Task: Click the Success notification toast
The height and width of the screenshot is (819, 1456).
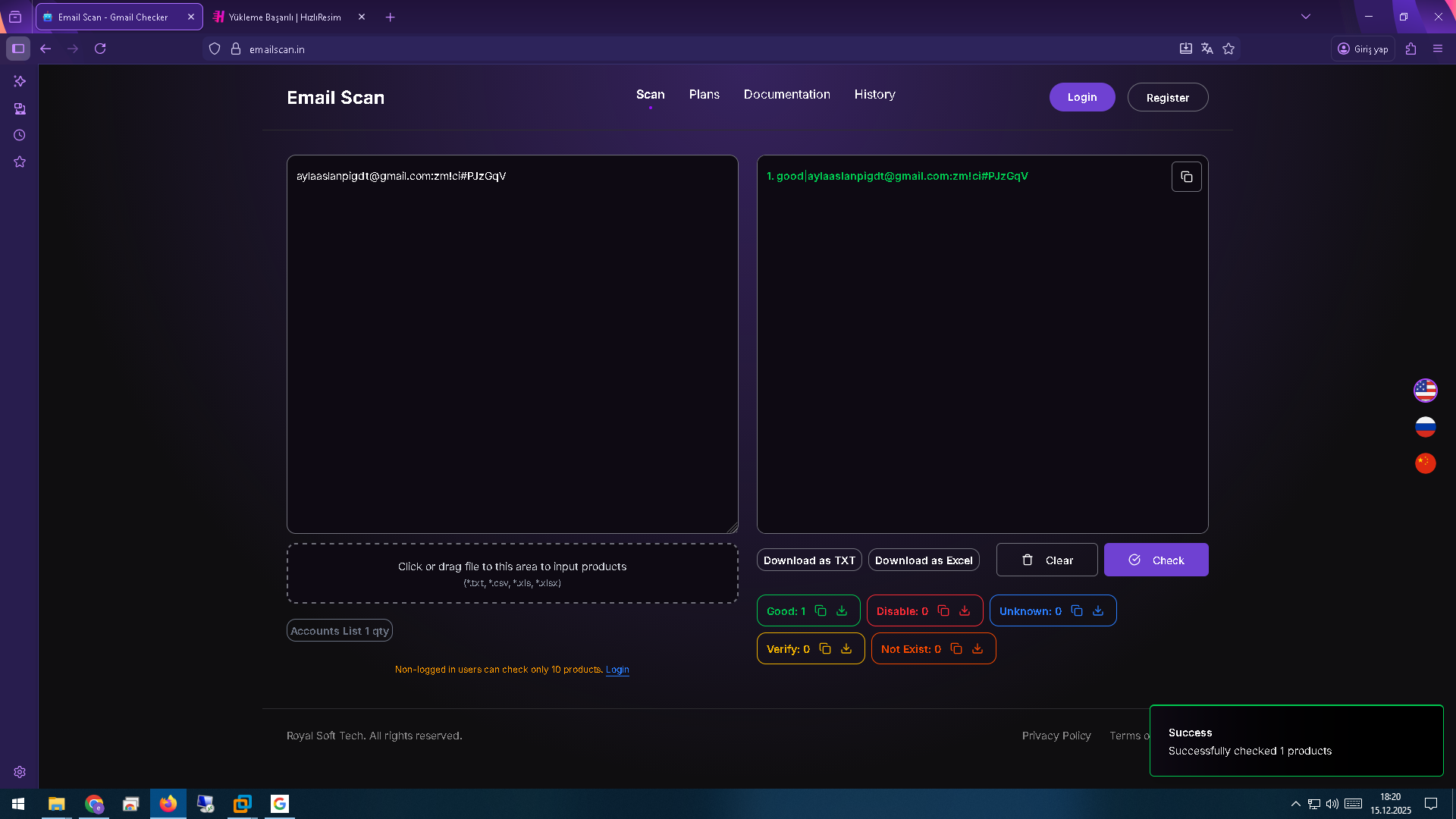Action: pyautogui.click(x=1297, y=741)
